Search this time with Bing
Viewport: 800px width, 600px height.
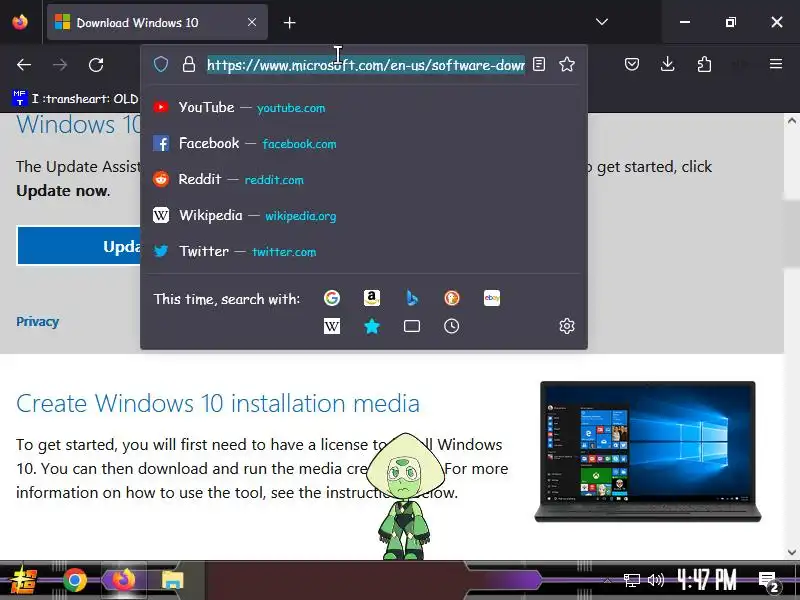(412, 298)
